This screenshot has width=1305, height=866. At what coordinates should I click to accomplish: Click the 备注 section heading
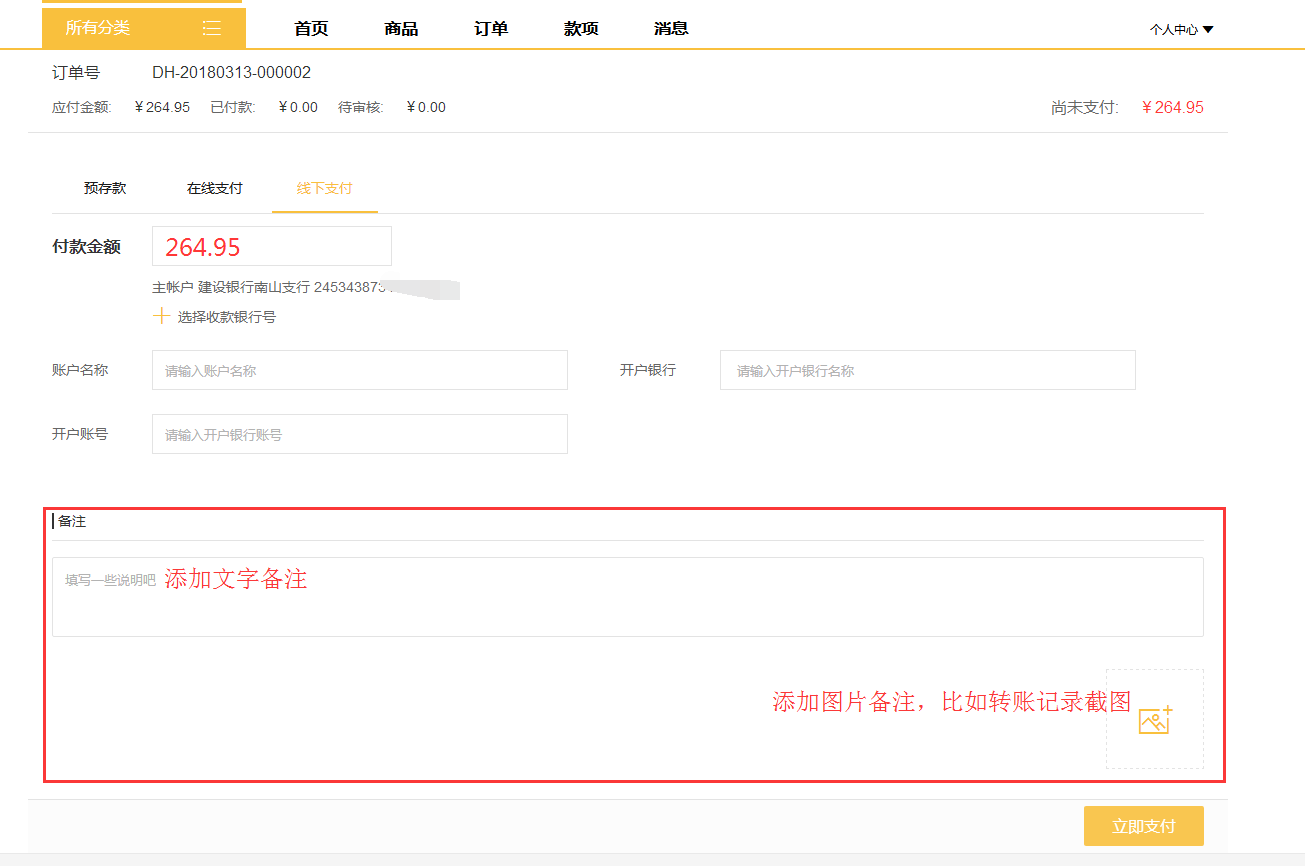[72, 521]
